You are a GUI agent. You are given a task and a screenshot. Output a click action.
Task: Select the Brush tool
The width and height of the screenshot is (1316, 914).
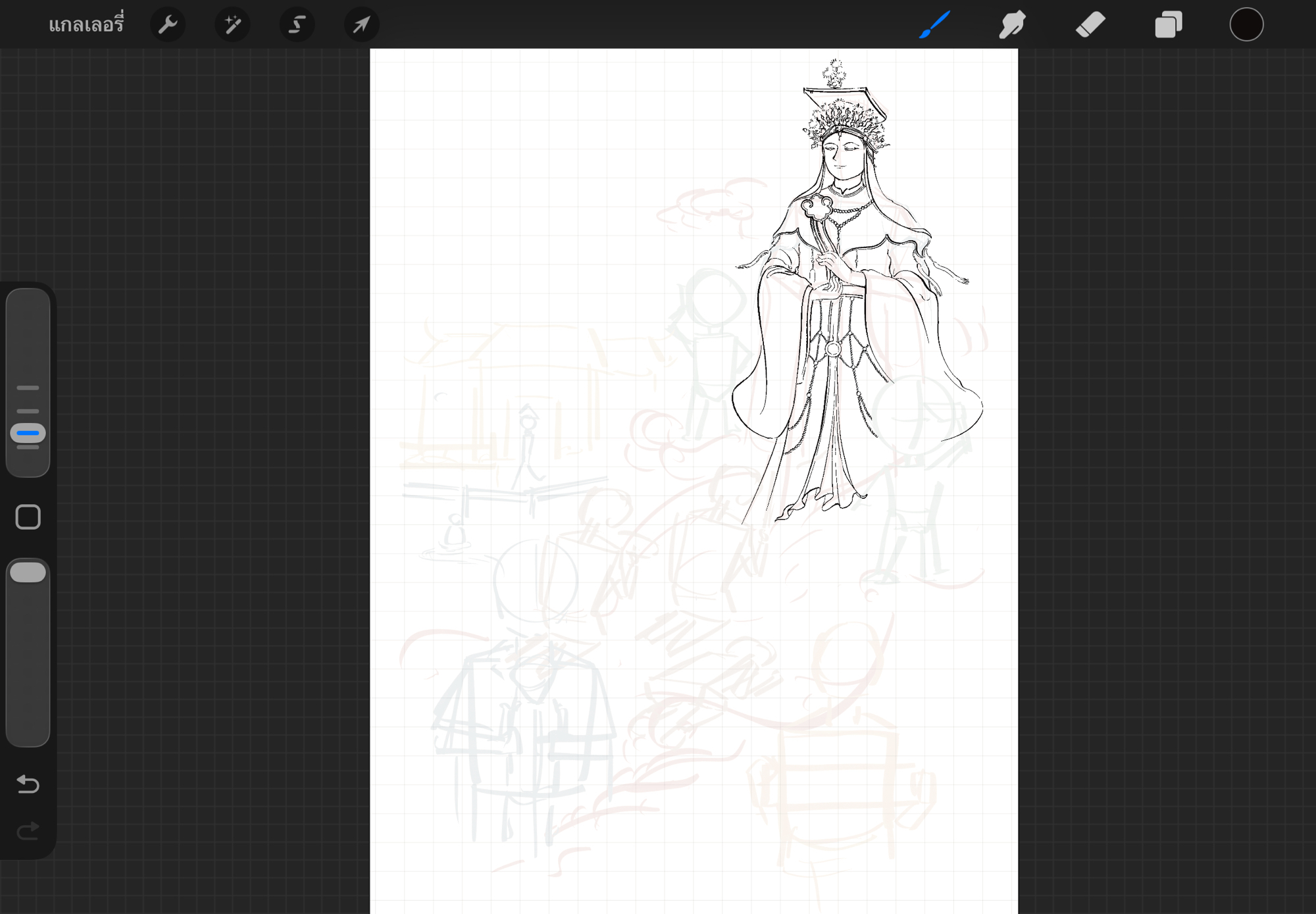click(934, 25)
